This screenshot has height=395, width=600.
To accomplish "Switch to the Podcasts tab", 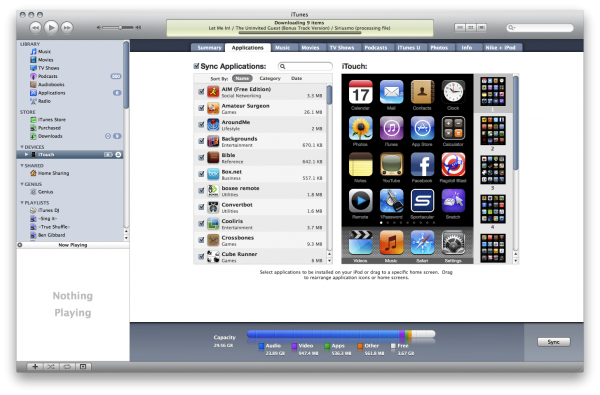I will coord(375,47).
